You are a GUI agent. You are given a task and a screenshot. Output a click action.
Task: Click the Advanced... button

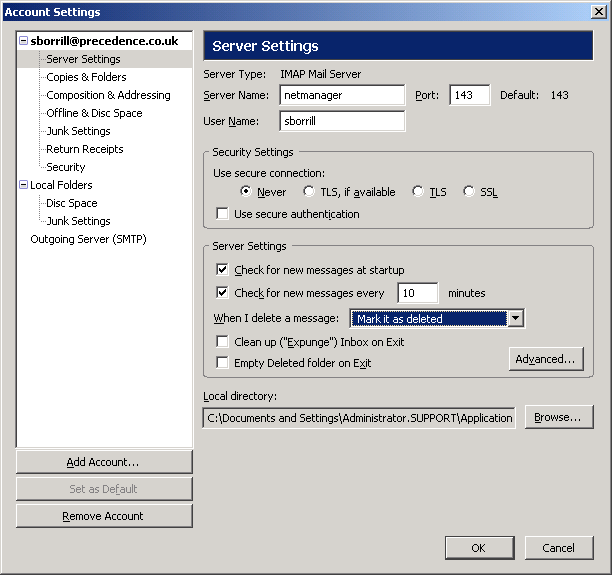point(546,359)
